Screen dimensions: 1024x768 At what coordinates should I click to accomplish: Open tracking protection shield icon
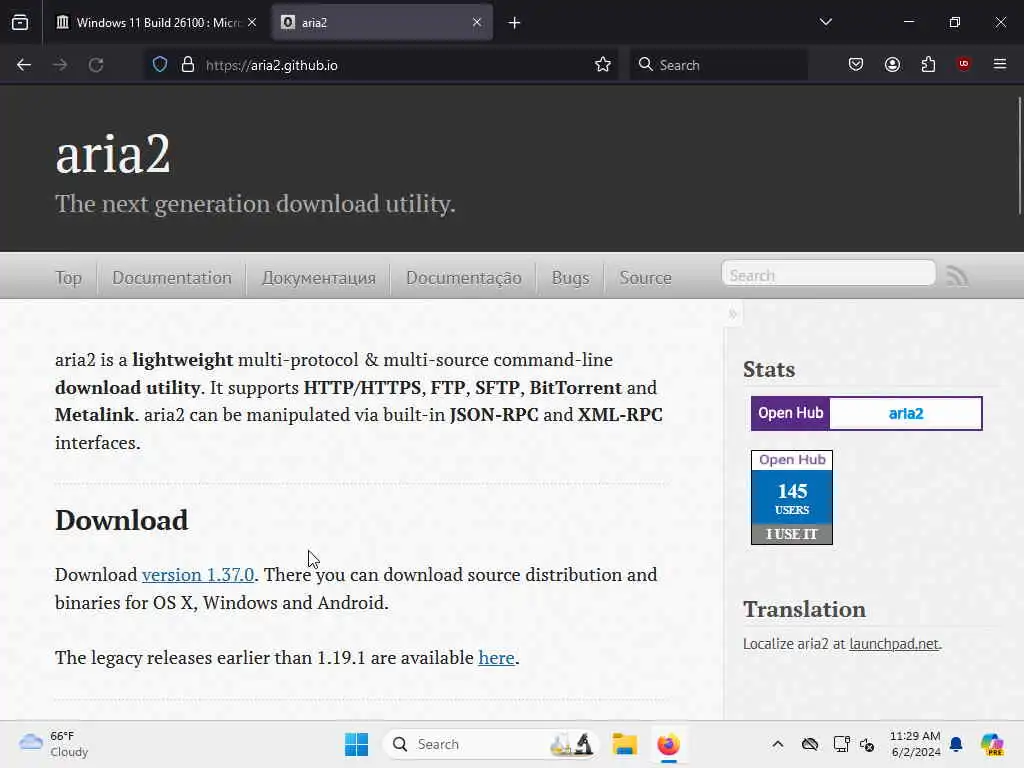tap(160, 65)
